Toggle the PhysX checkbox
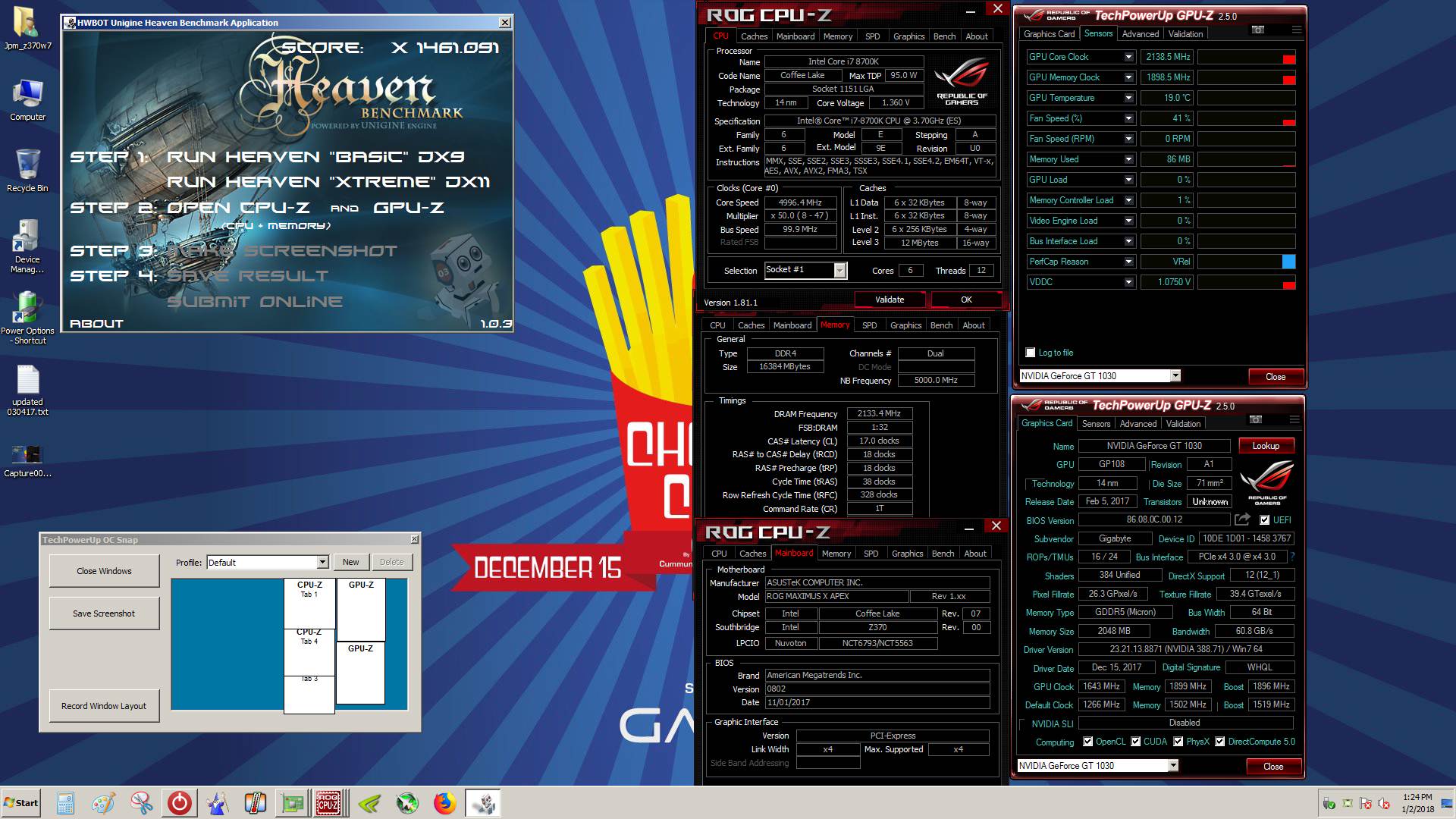This screenshot has height=819, width=1456. [1178, 742]
